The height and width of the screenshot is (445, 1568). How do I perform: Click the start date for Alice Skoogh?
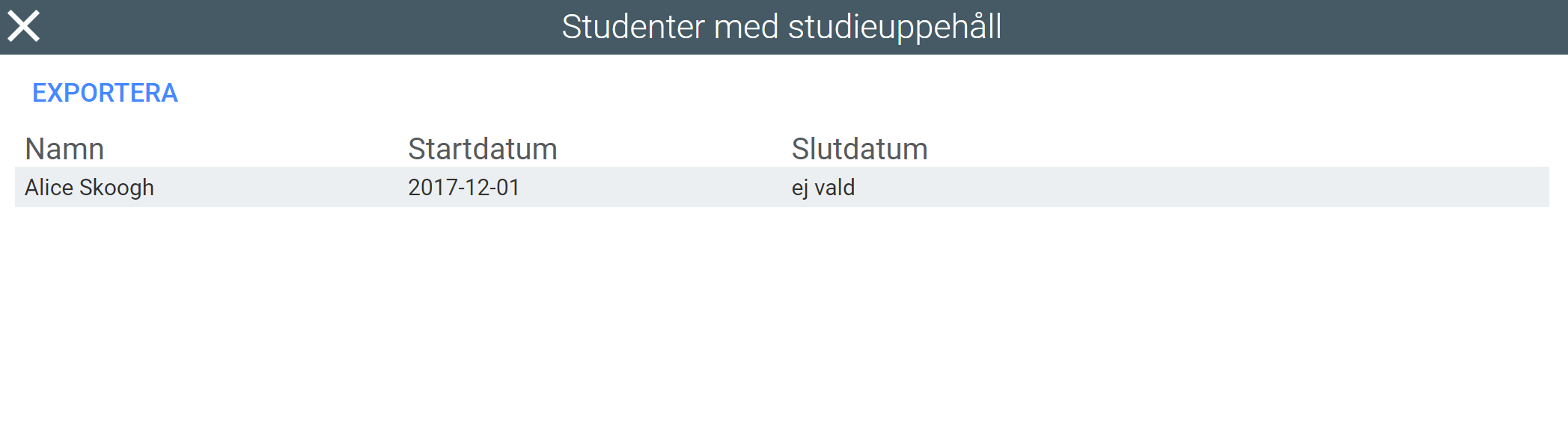point(463,187)
